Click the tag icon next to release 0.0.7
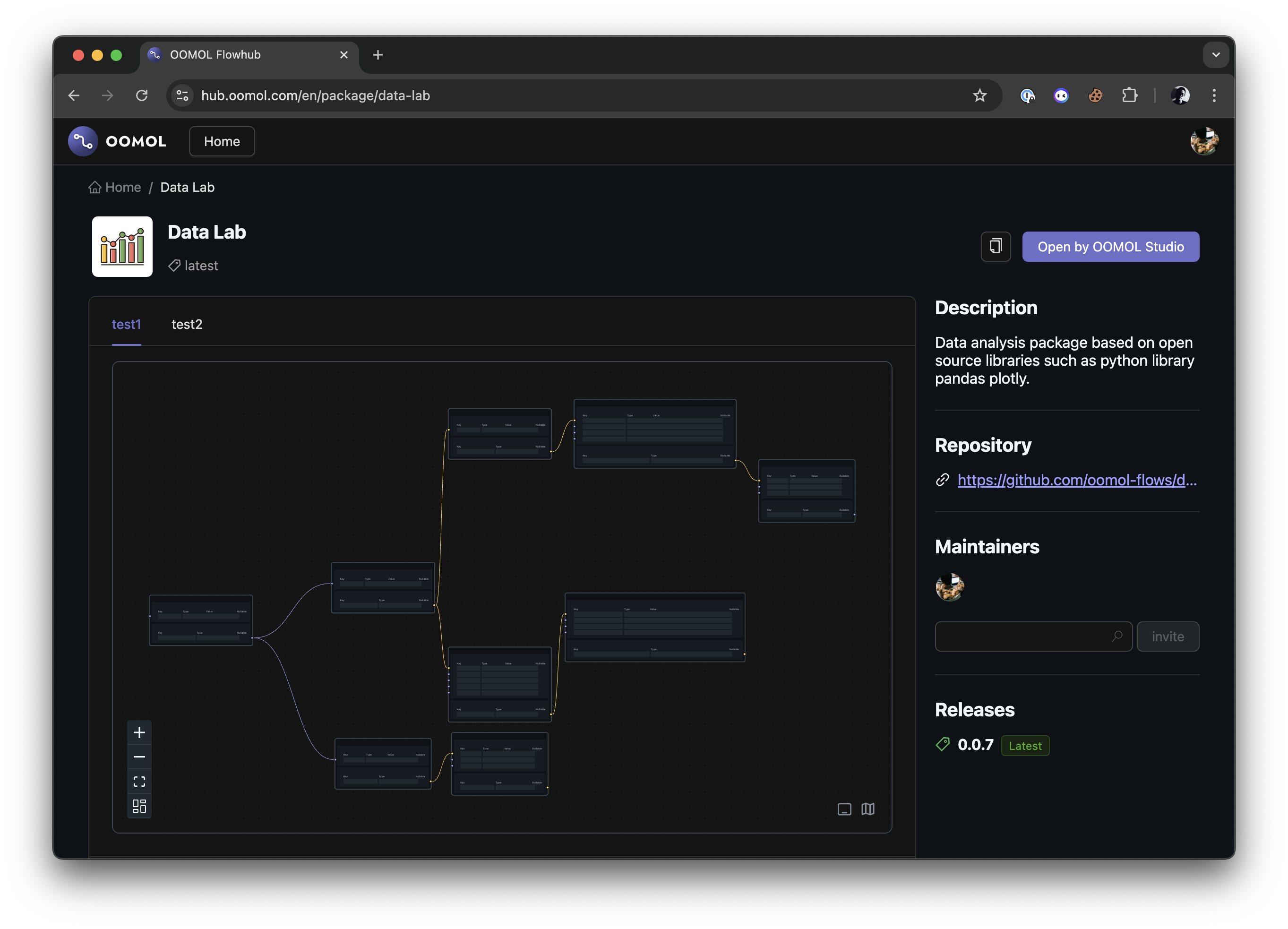This screenshot has width=1288, height=929. coord(942,744)
